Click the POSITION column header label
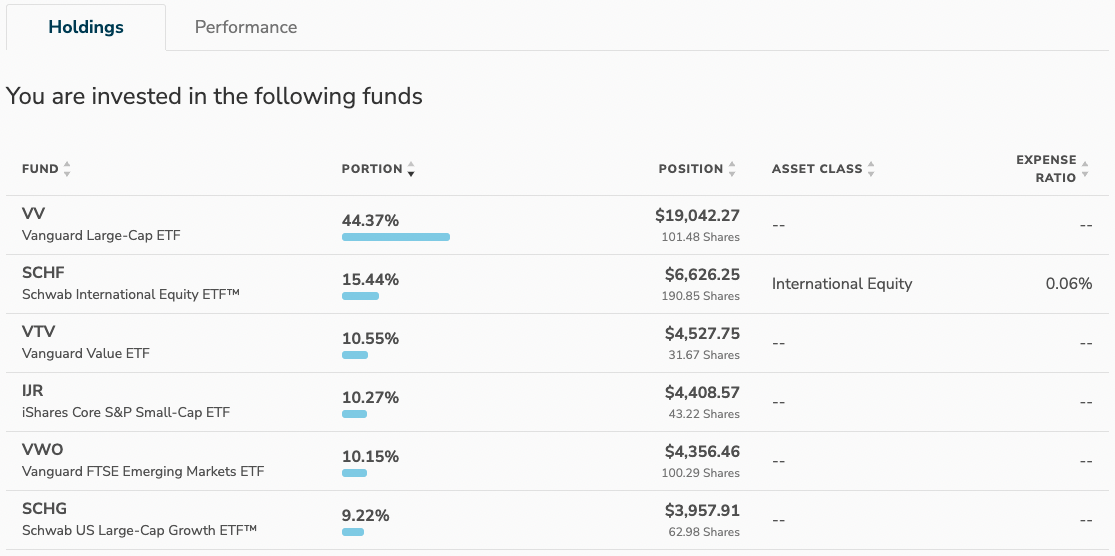This screenshot has width=1115, height=556. click(x=690, y=169)
